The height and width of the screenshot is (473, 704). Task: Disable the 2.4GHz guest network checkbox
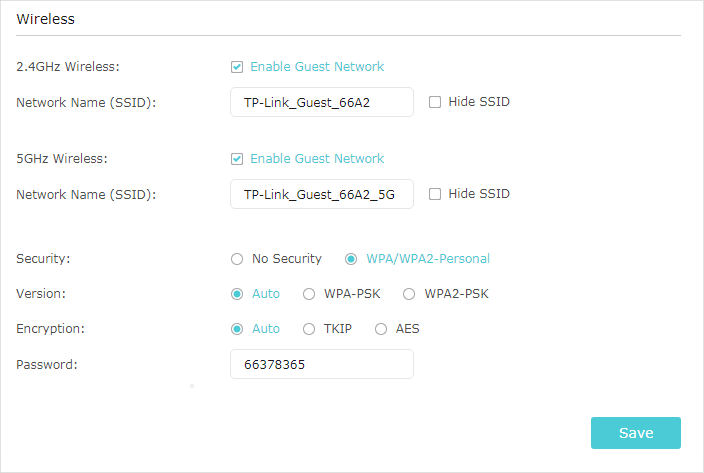pyautogui.click(x=237, y=67)
